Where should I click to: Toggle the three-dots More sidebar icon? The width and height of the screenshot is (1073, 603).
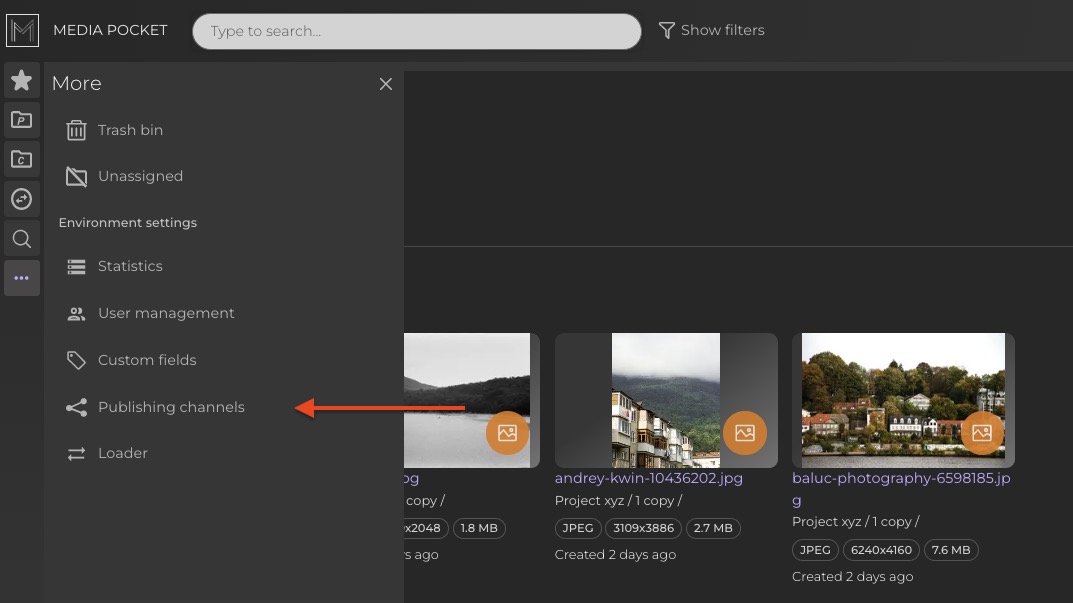tap(22, 278)
